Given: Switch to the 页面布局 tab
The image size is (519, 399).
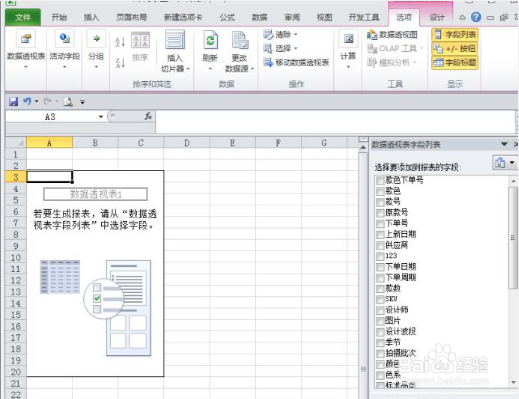Looking at the screenshot, I should [132, 17].
